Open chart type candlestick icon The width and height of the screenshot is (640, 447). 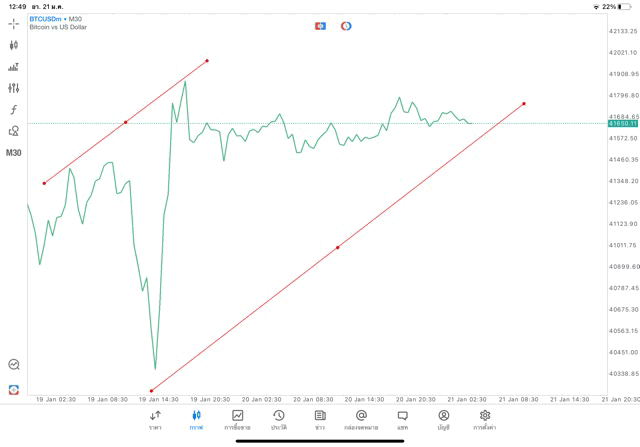click(14, 45)
